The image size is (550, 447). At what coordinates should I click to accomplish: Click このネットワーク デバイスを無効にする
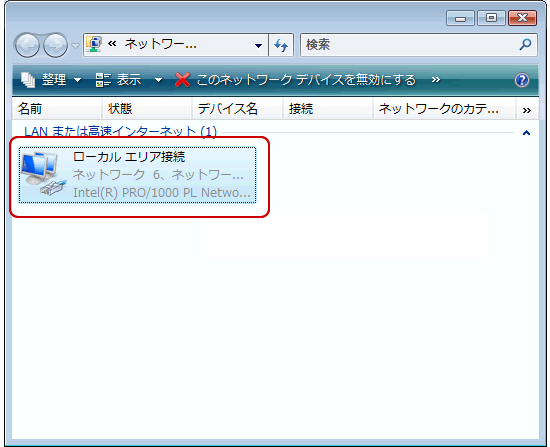pos(295,80)
